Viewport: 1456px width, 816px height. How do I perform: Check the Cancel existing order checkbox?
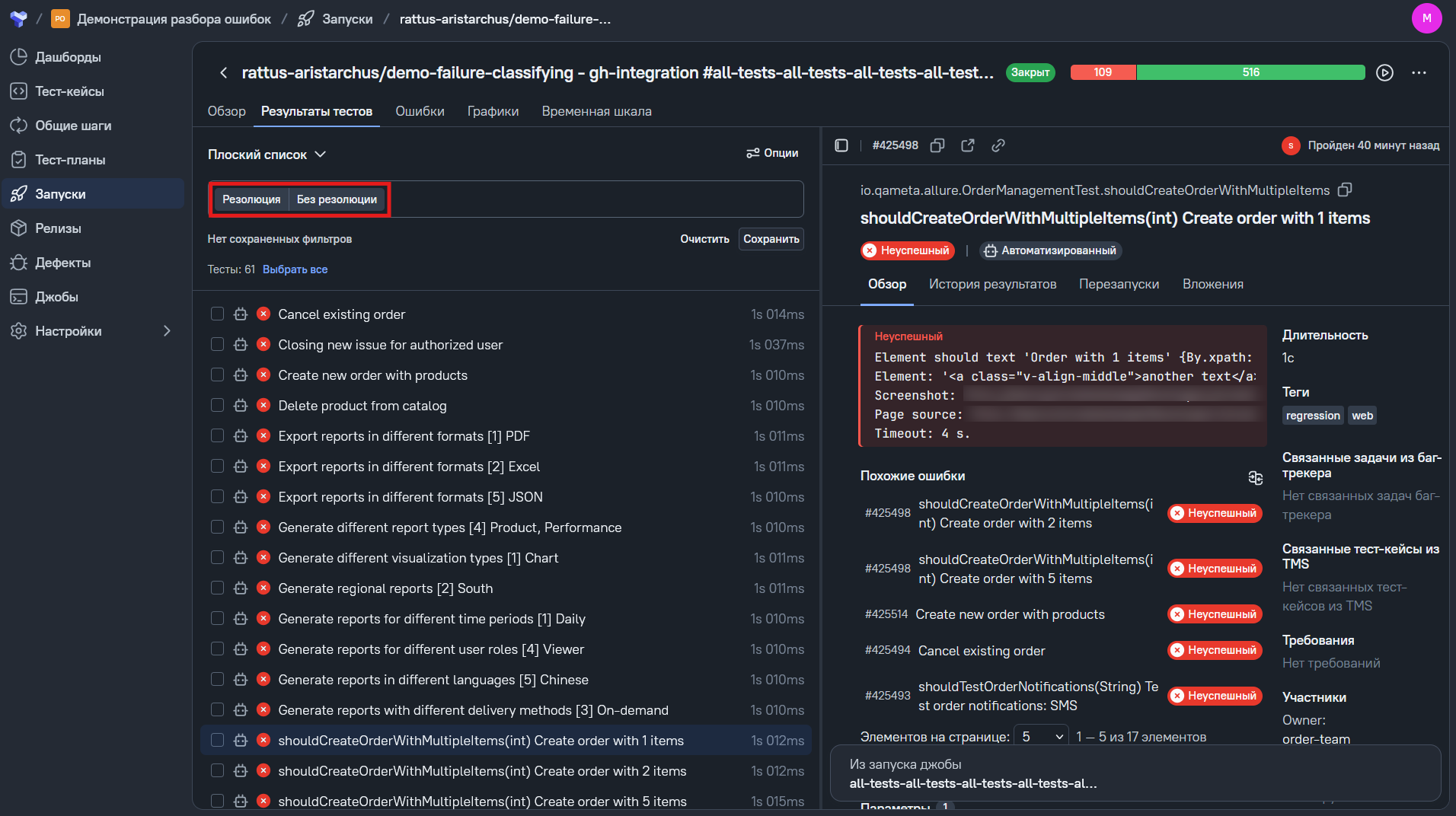[x=217, y=314]
